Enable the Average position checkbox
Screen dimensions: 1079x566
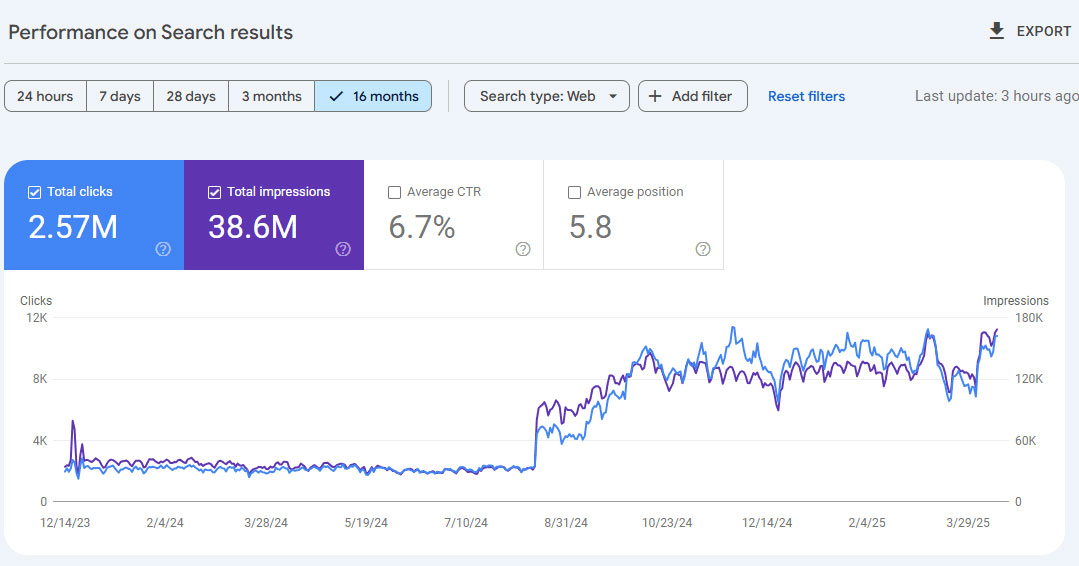(574, 193)
